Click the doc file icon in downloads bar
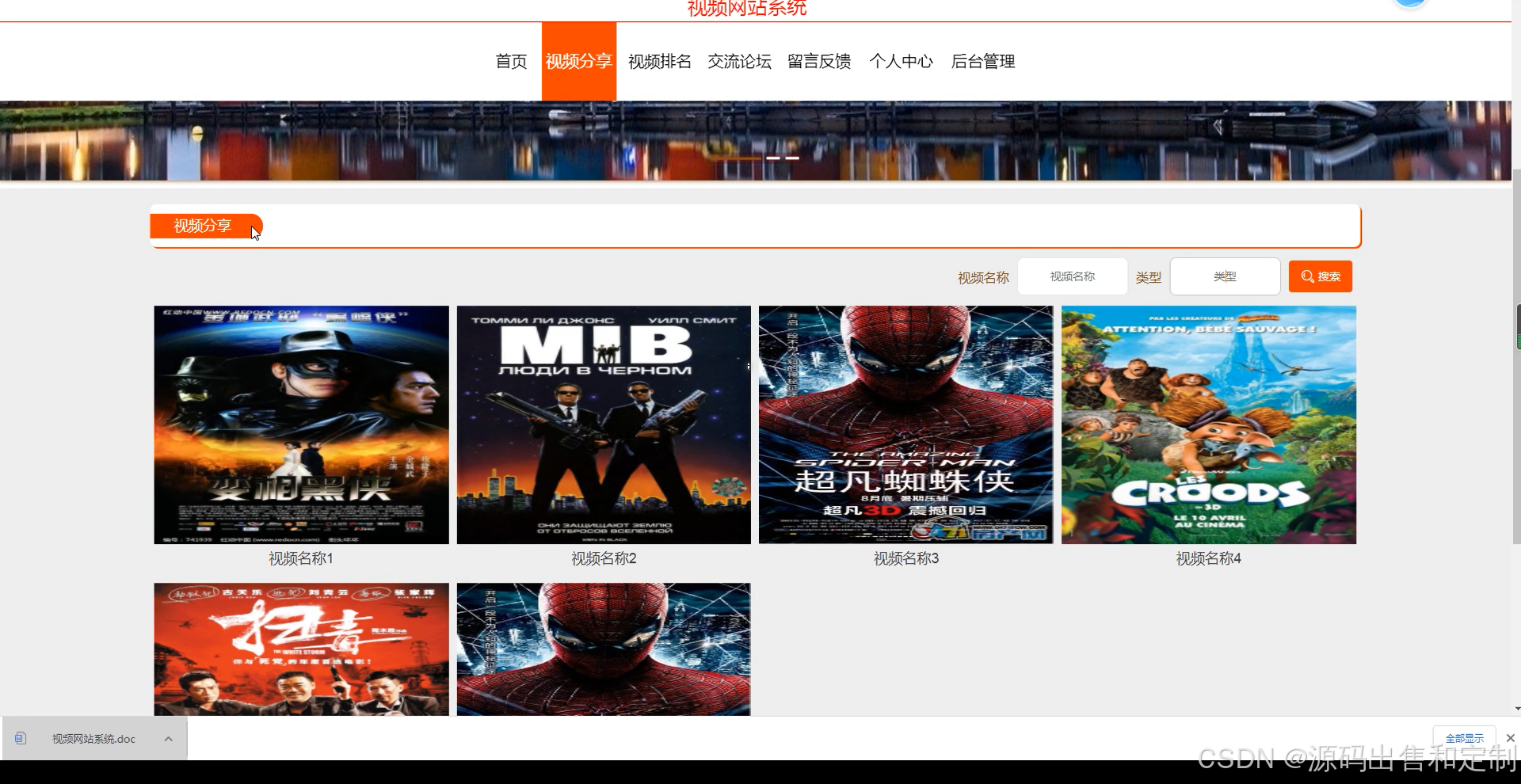 [21, 738]
